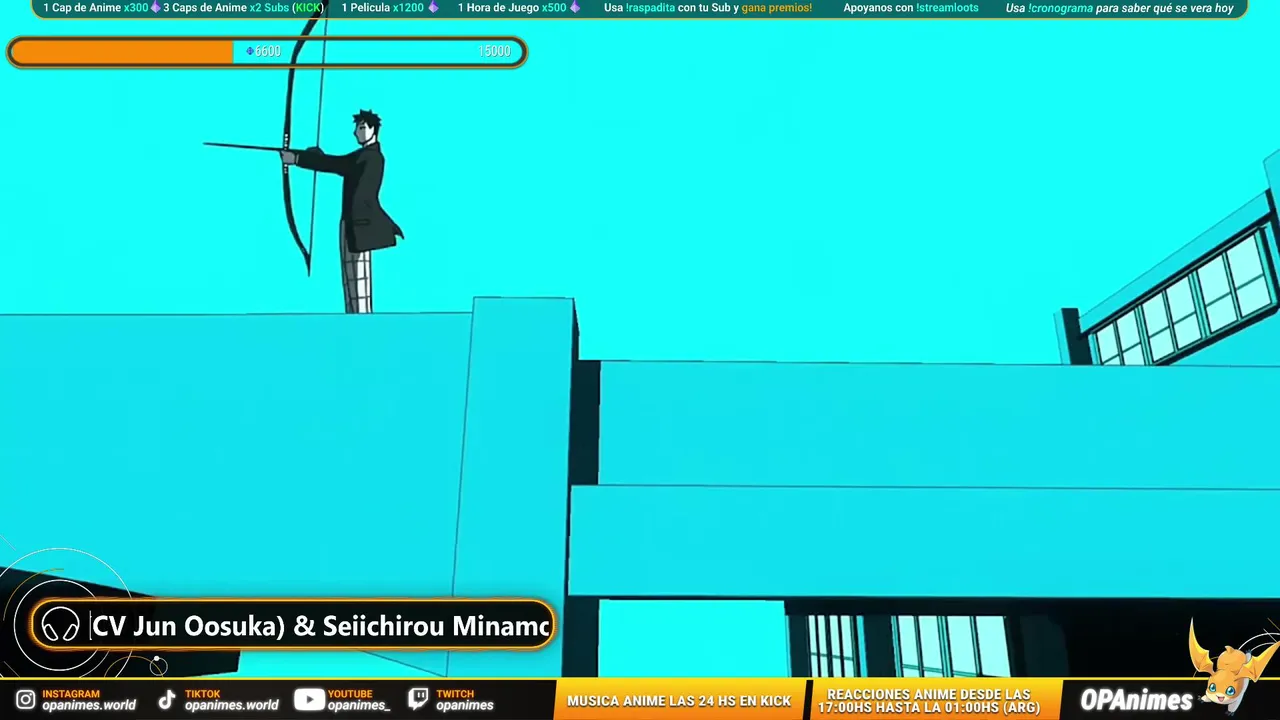Click the !streamloots command text
The width and height of the screenshot is (1280, 720).
[x=947, y=8]
